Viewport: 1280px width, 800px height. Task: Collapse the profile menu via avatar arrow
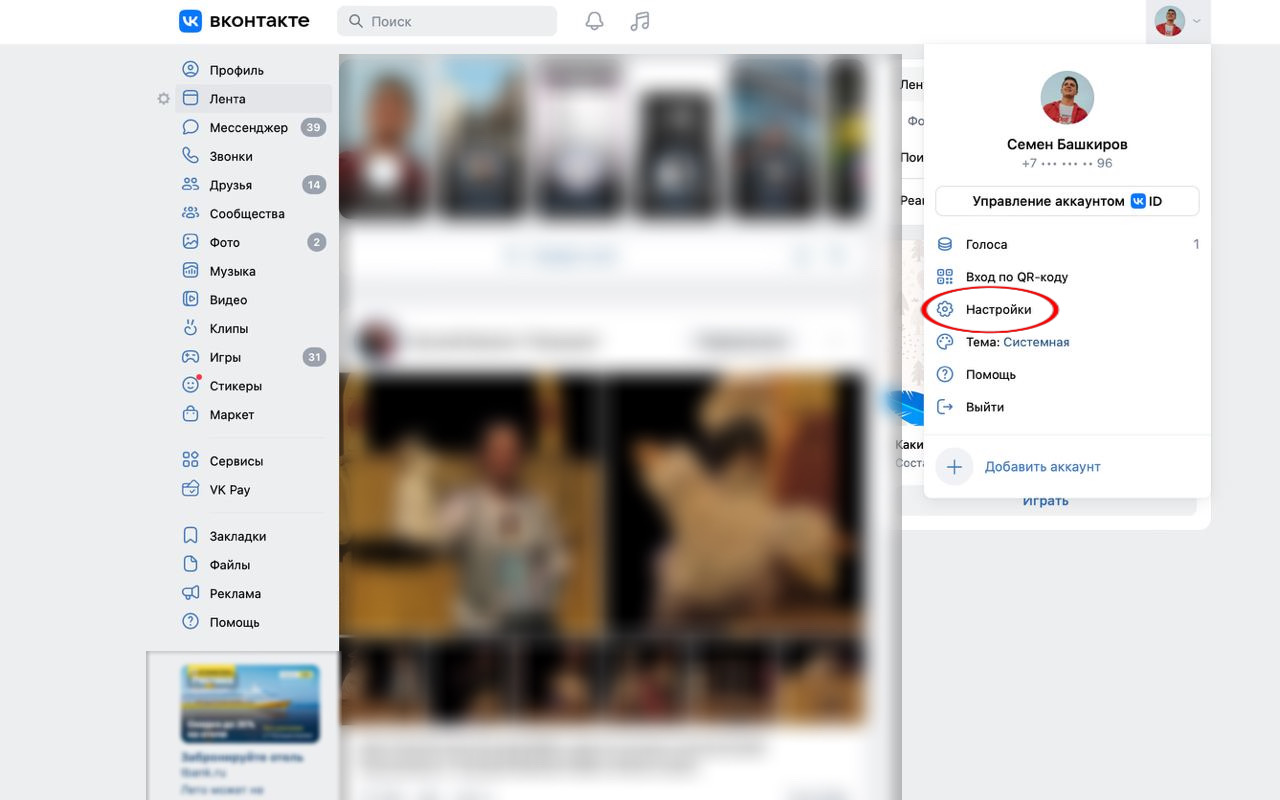pos(1178,21)
